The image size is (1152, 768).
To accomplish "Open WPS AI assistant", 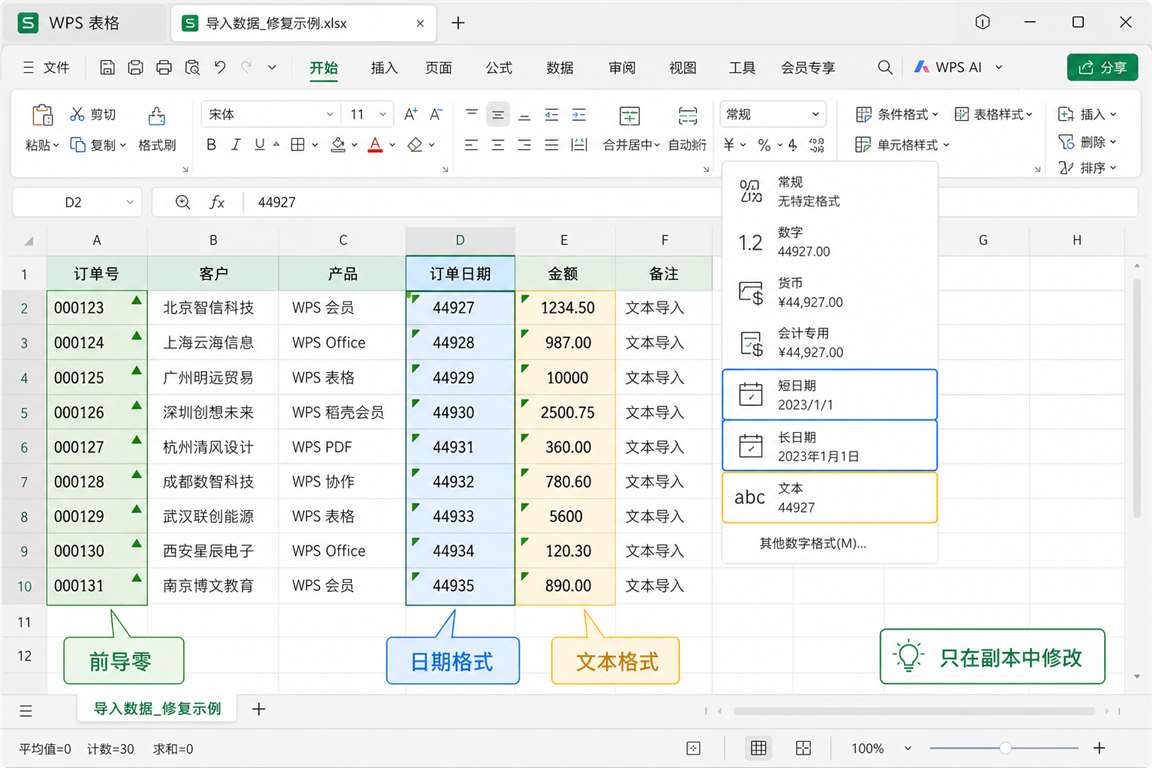I will pos(958,68).
